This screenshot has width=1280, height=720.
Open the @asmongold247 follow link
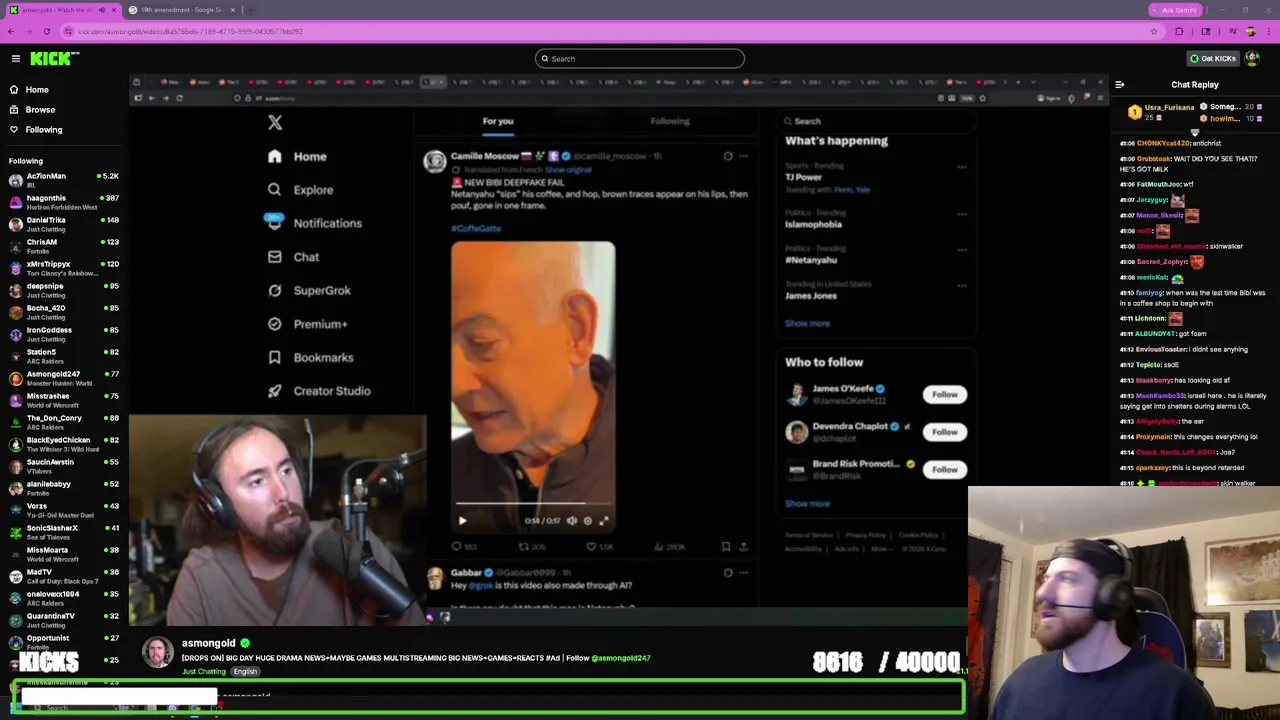click(620, 658)
